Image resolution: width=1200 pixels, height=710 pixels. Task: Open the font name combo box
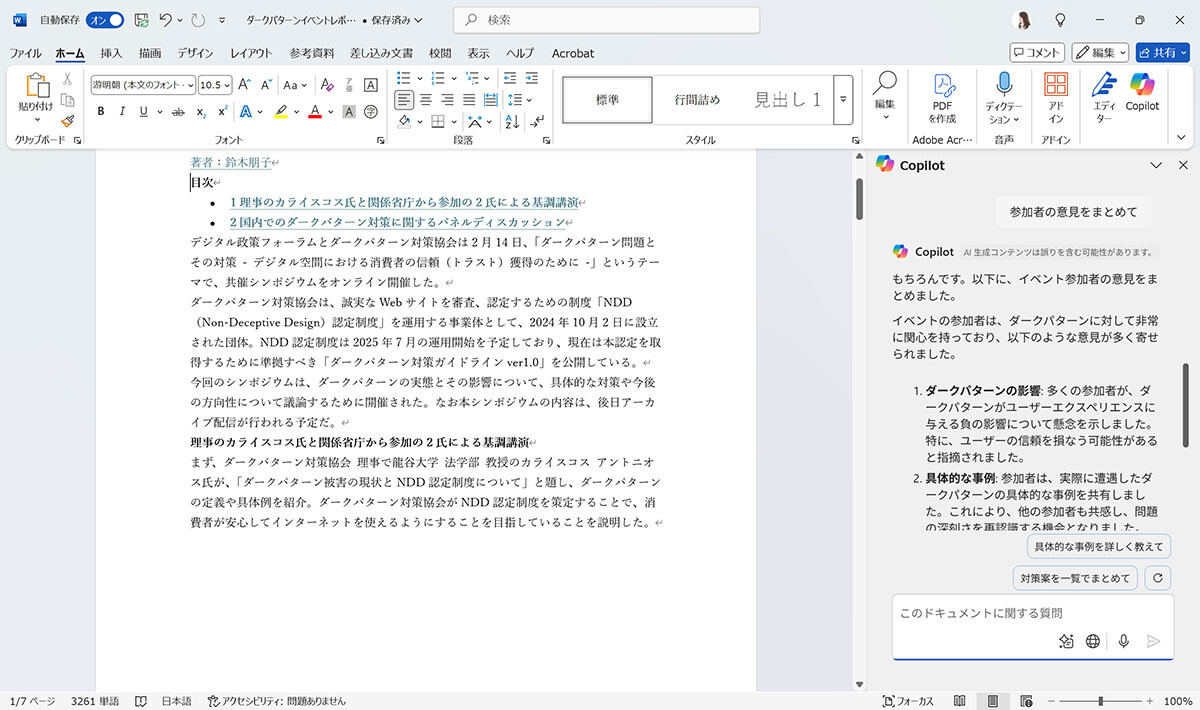coord(142,85)
